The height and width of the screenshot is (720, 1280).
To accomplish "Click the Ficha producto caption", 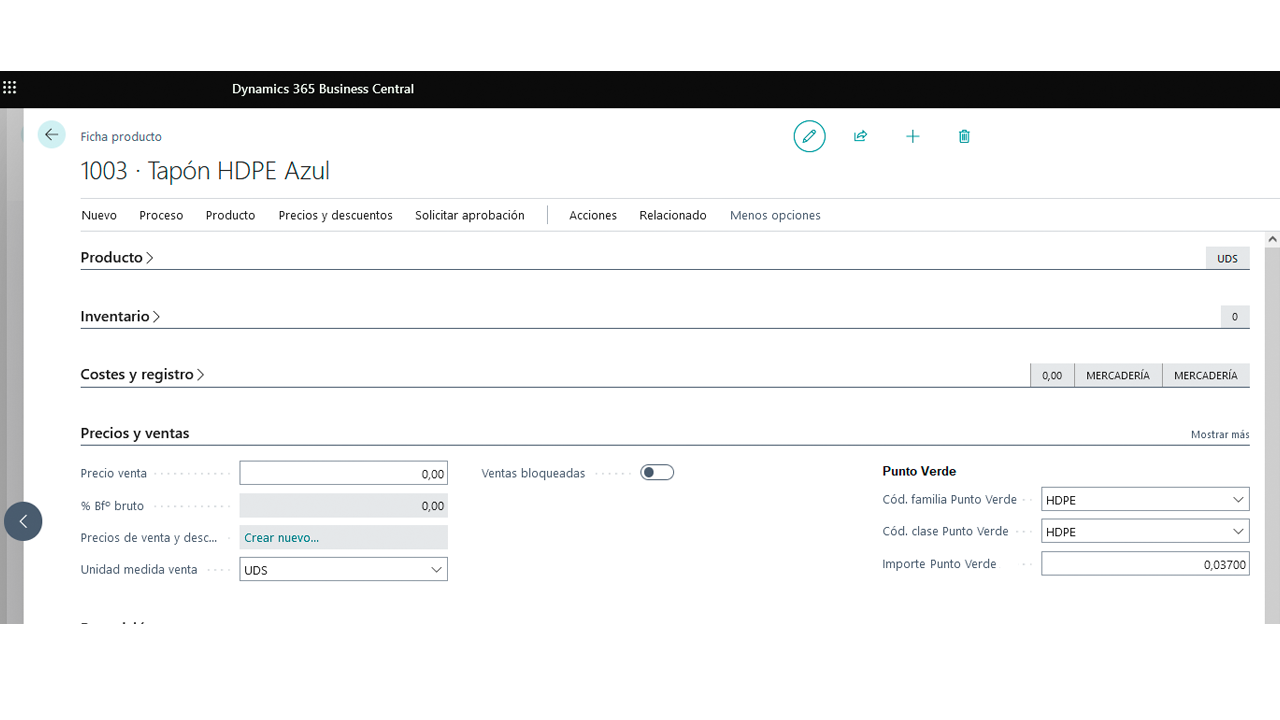I will (x=121, y=137).
